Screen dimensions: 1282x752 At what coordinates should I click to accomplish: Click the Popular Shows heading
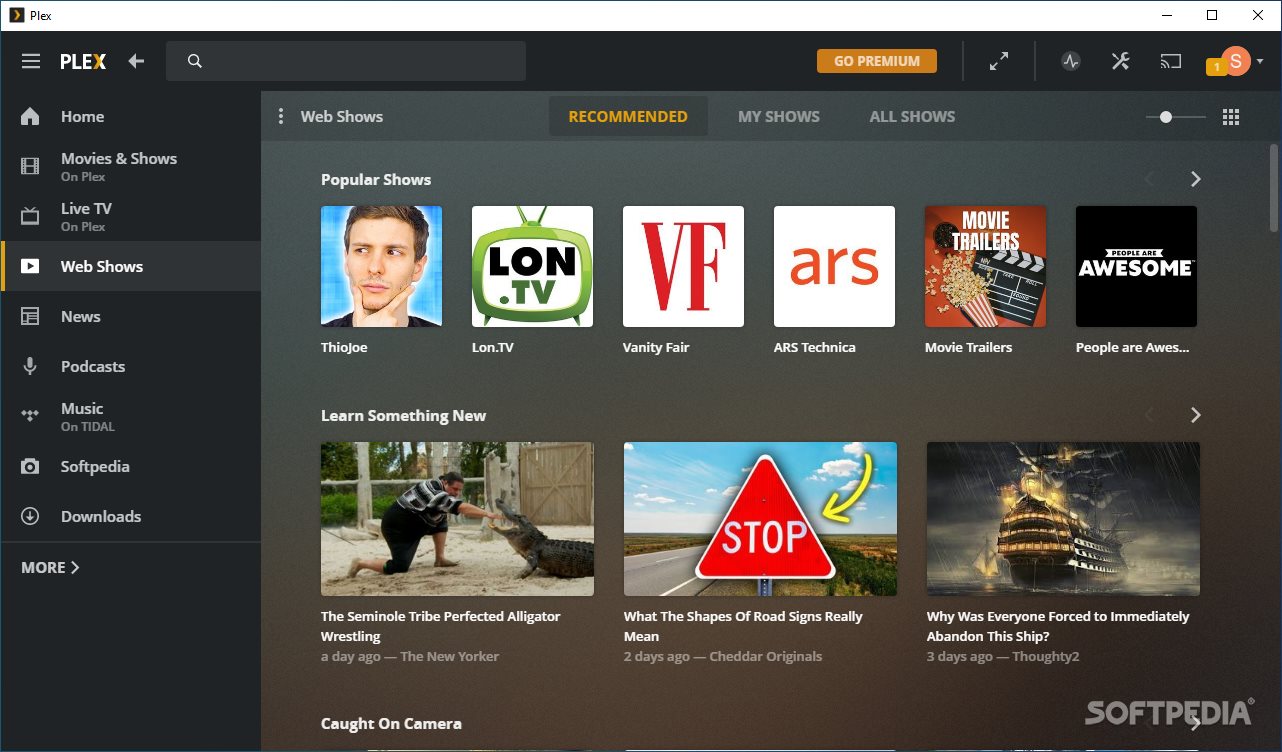coord(376,179)
